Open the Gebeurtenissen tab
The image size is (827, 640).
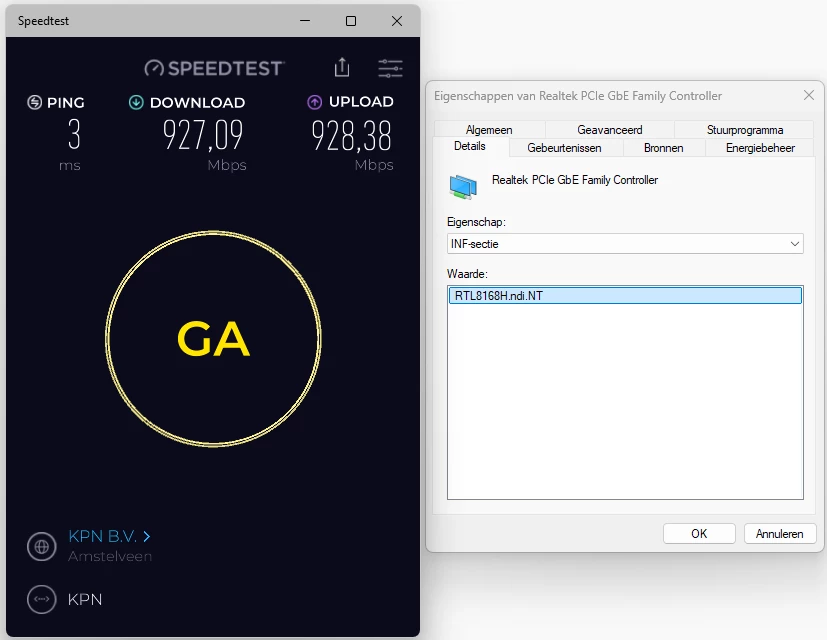click(x=564, y=148)
